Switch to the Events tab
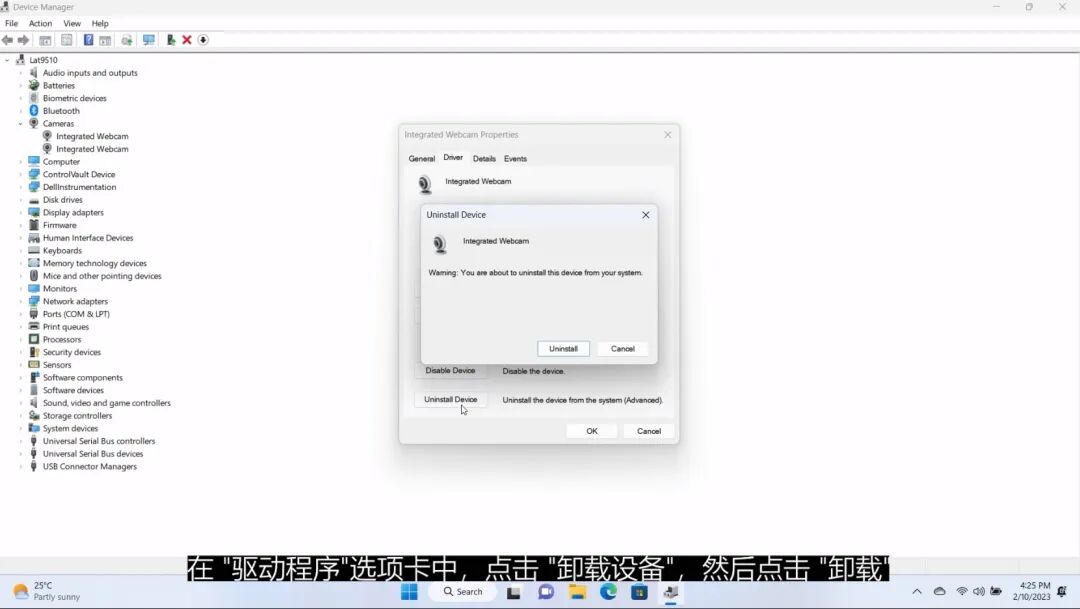The height and width of the screenshot is (609, 1080). 515,158
